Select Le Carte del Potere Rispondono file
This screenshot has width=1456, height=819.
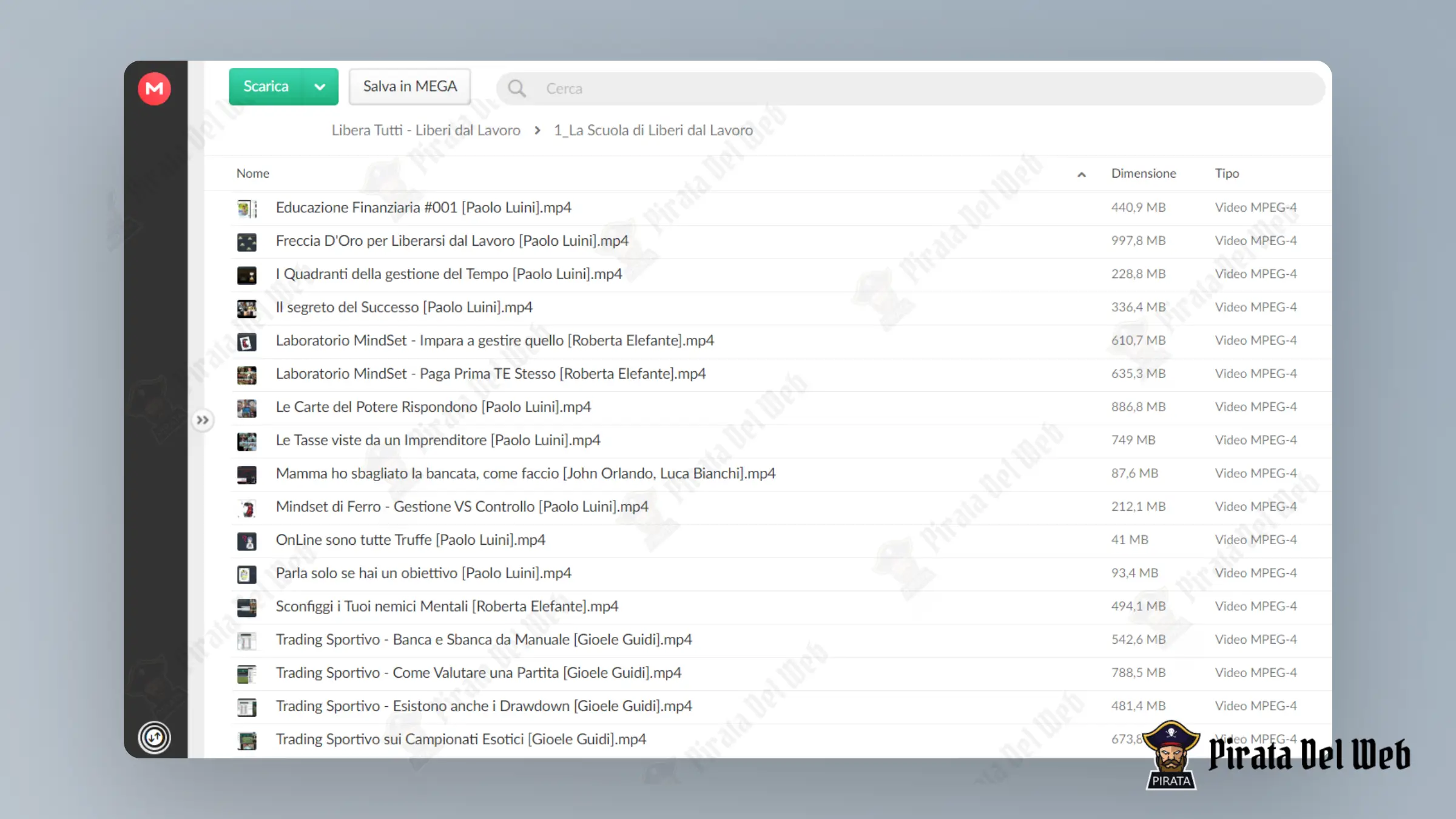[x=433, y=407]
